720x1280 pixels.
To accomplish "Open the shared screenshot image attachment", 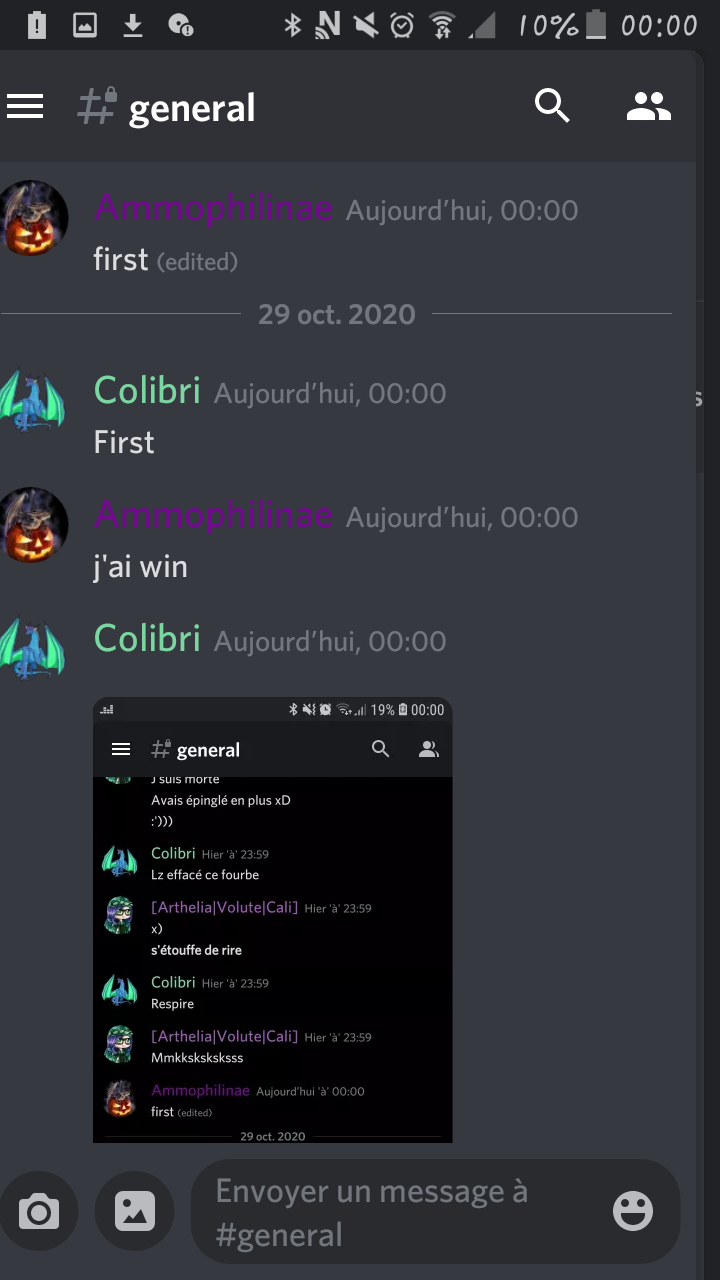I will (272, 920).
